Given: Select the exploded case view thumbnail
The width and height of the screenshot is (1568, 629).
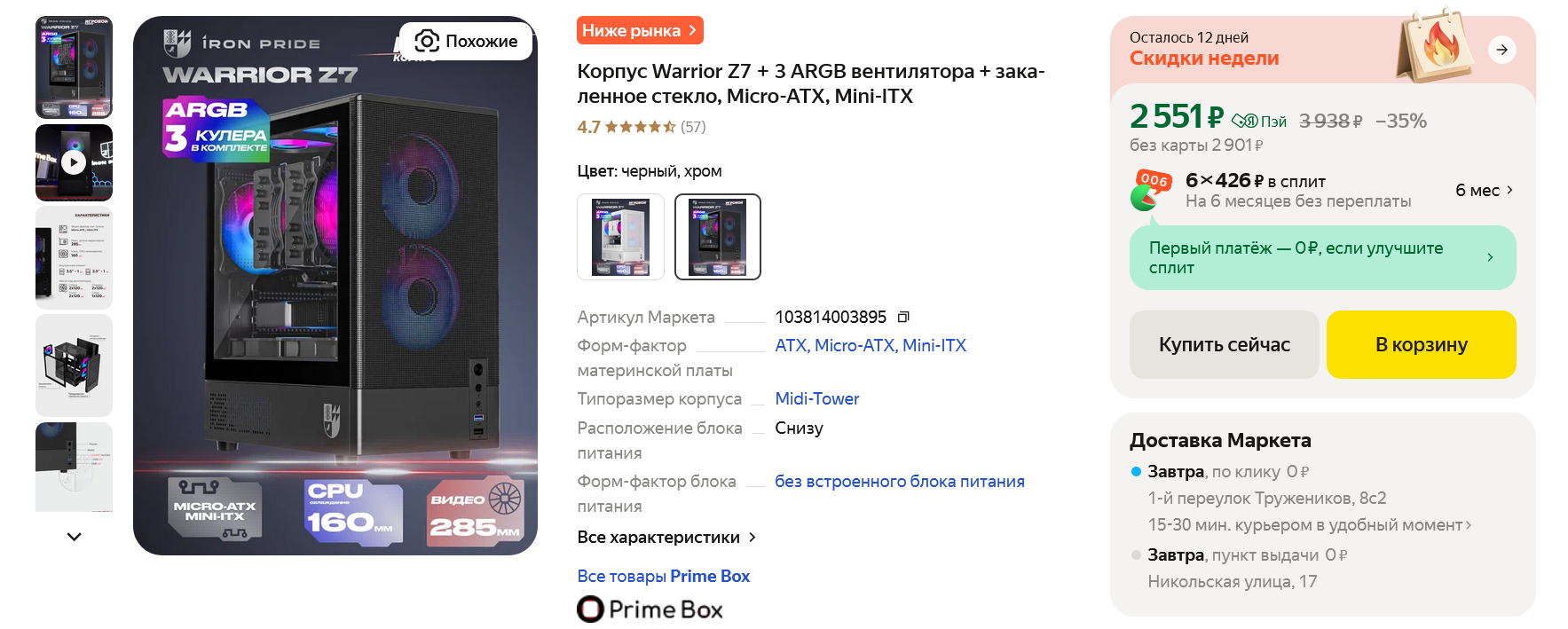Looking at the screenshot, I should 74,366.
